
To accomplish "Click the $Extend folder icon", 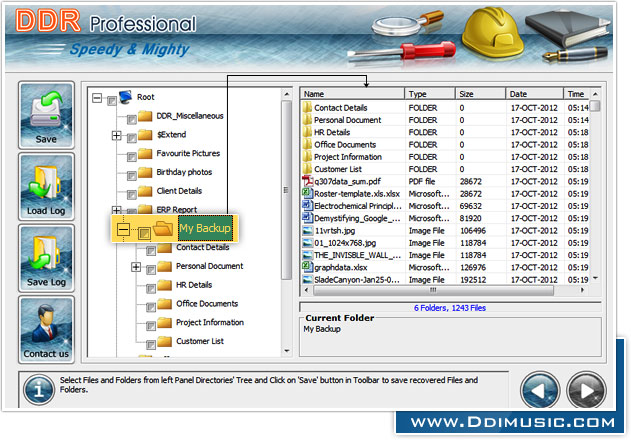I will tap(145, 135).
